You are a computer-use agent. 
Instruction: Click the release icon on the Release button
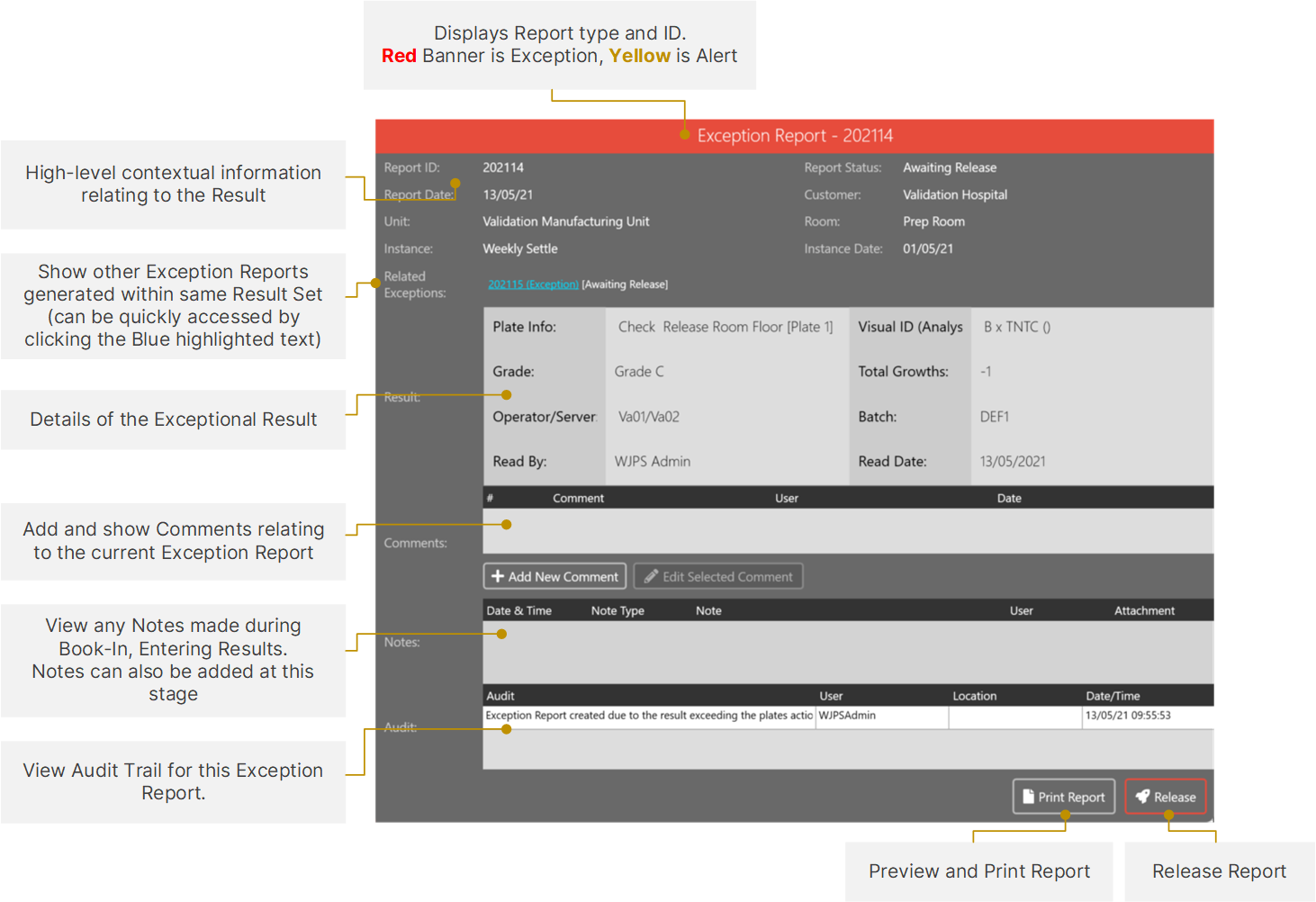[x=1142, y=796]
